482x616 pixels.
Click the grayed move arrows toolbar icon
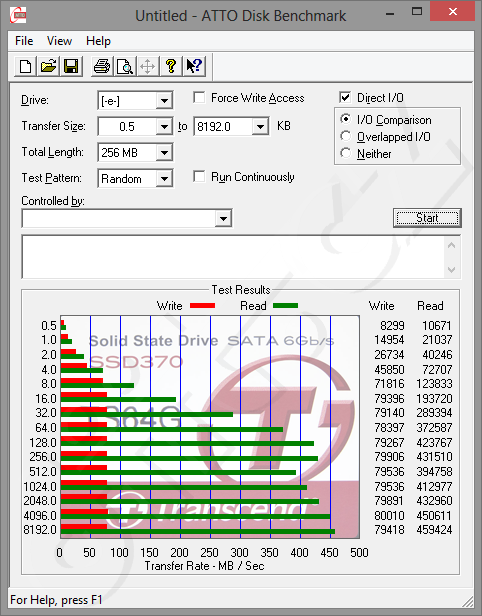(147, 66)
